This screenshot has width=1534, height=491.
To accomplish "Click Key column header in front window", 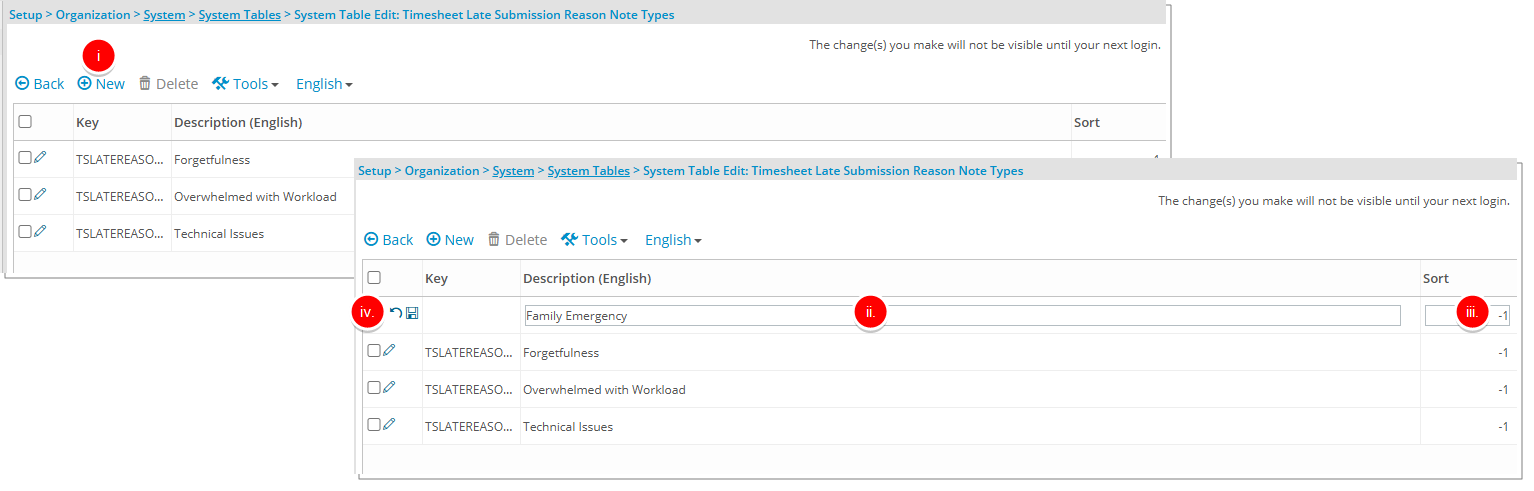I will [436, 278].
